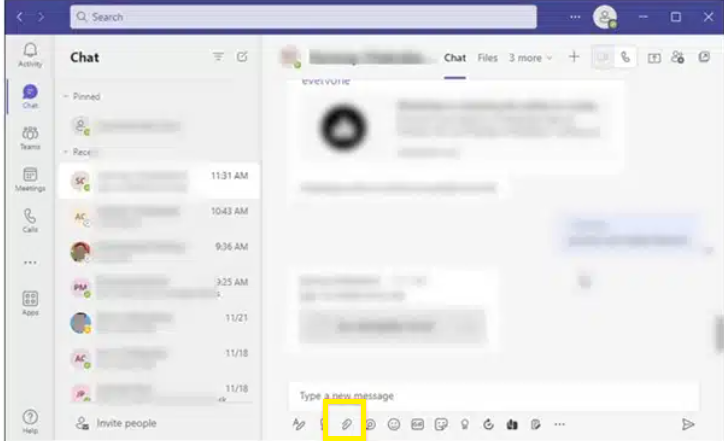The width and height of the screenshot is (724, 441).
Task: Click the attach file paperclip icon
Action: [x=346, y=424]
